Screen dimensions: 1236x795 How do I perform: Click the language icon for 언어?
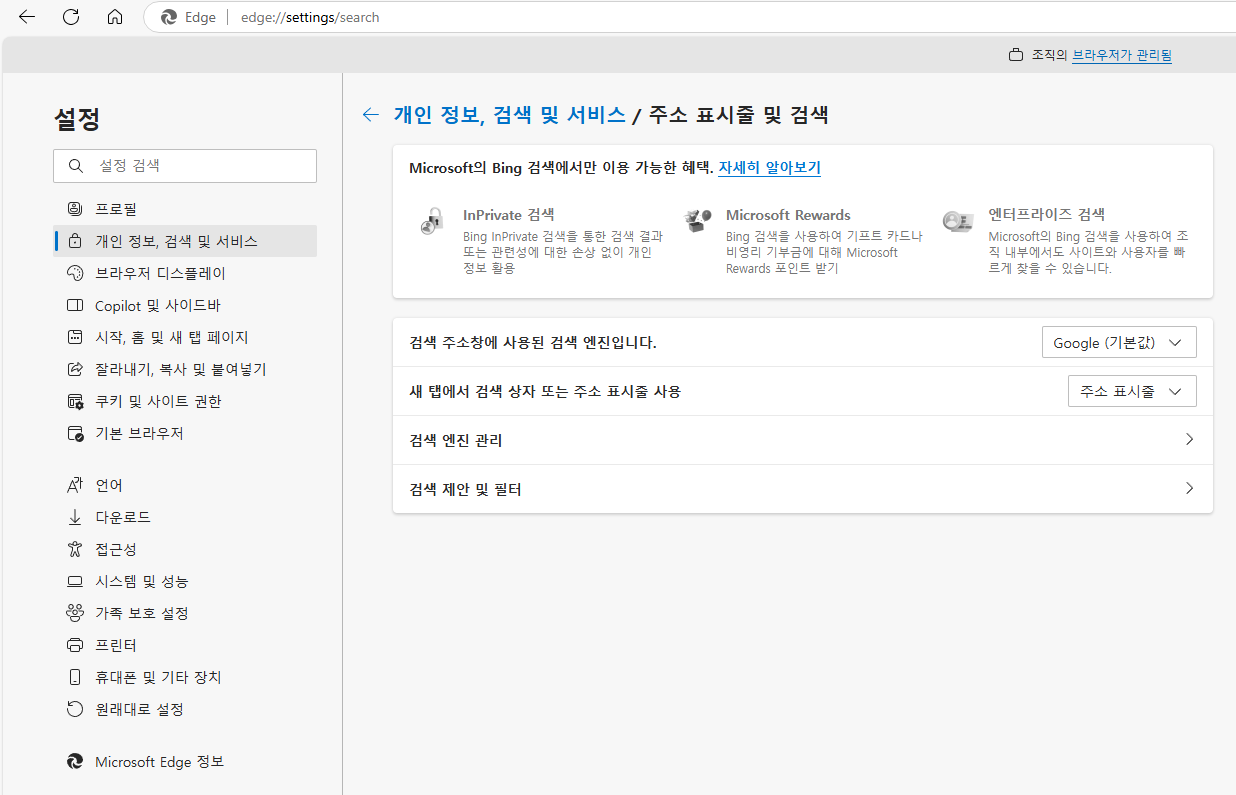tap(75, 485)
